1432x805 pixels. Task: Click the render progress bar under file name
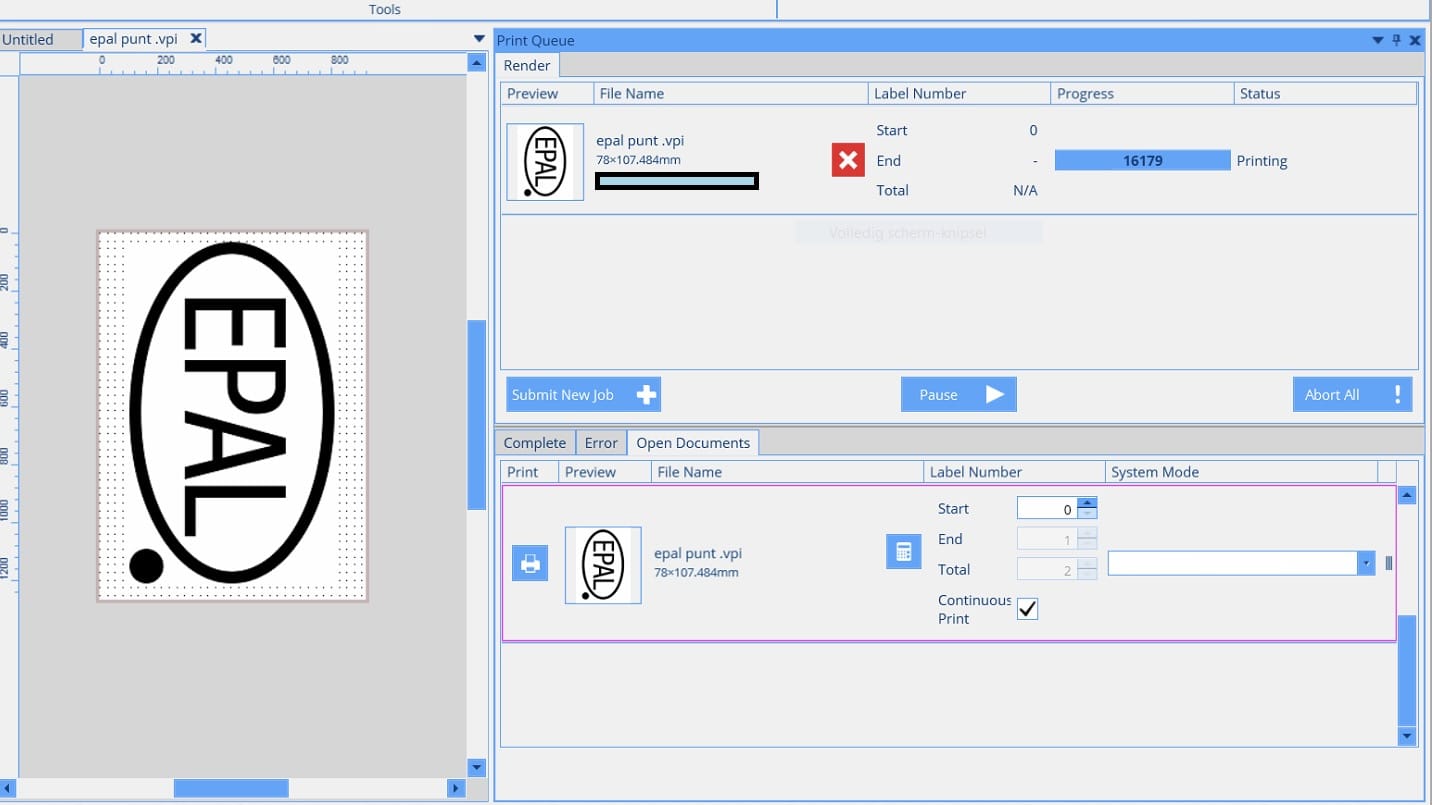[677, 180]
